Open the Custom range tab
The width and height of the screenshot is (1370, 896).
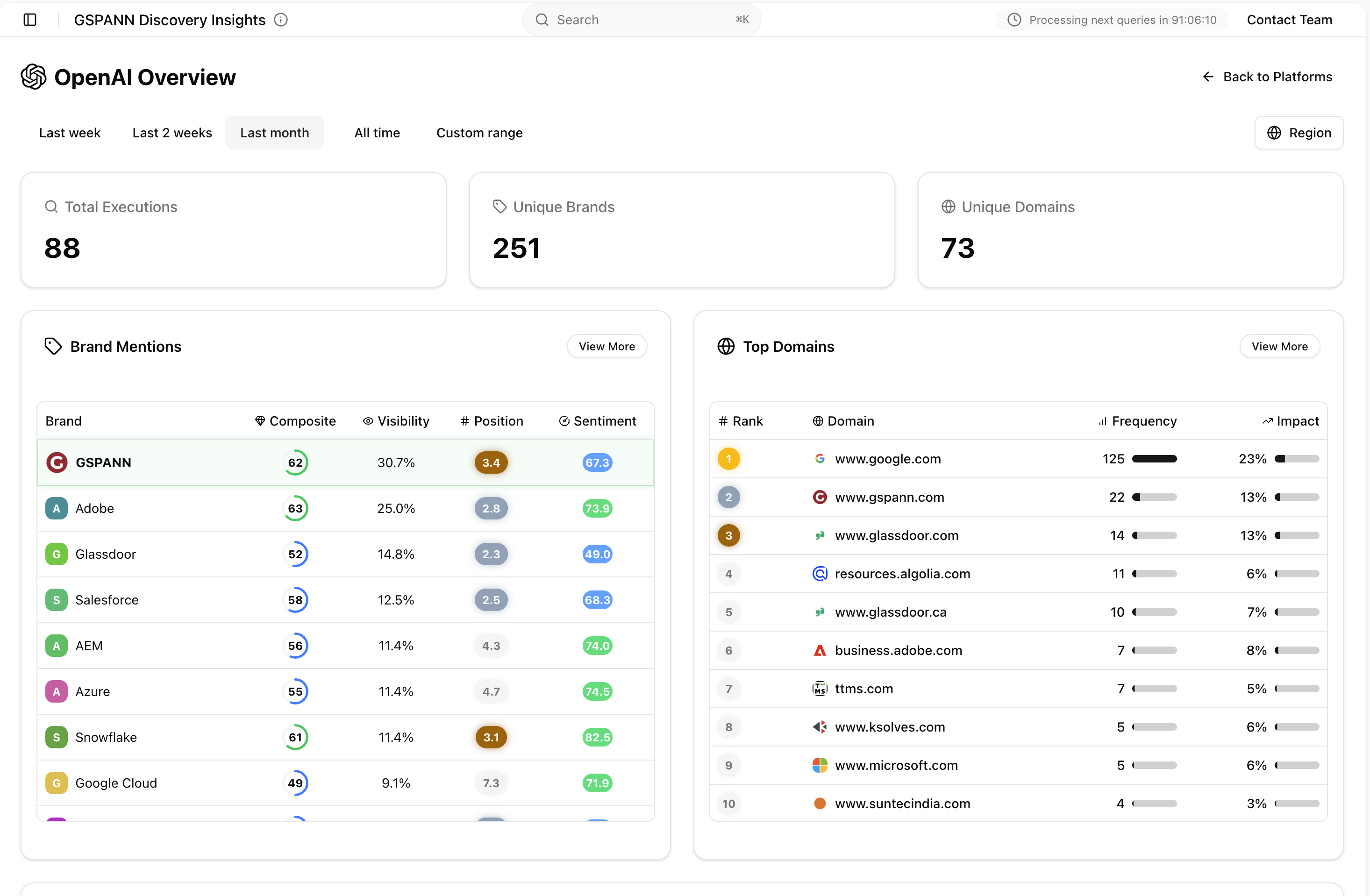(x=479, y=133)
